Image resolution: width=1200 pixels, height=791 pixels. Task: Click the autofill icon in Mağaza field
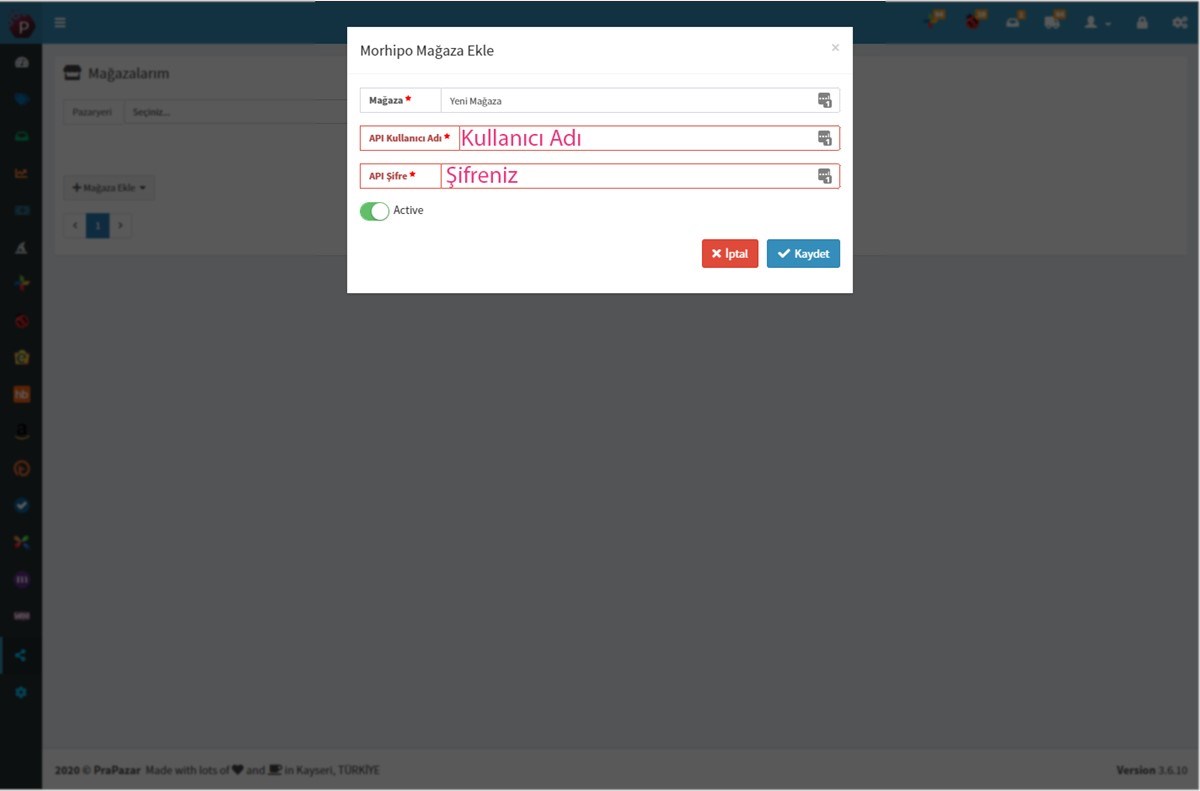pos(825,100)
